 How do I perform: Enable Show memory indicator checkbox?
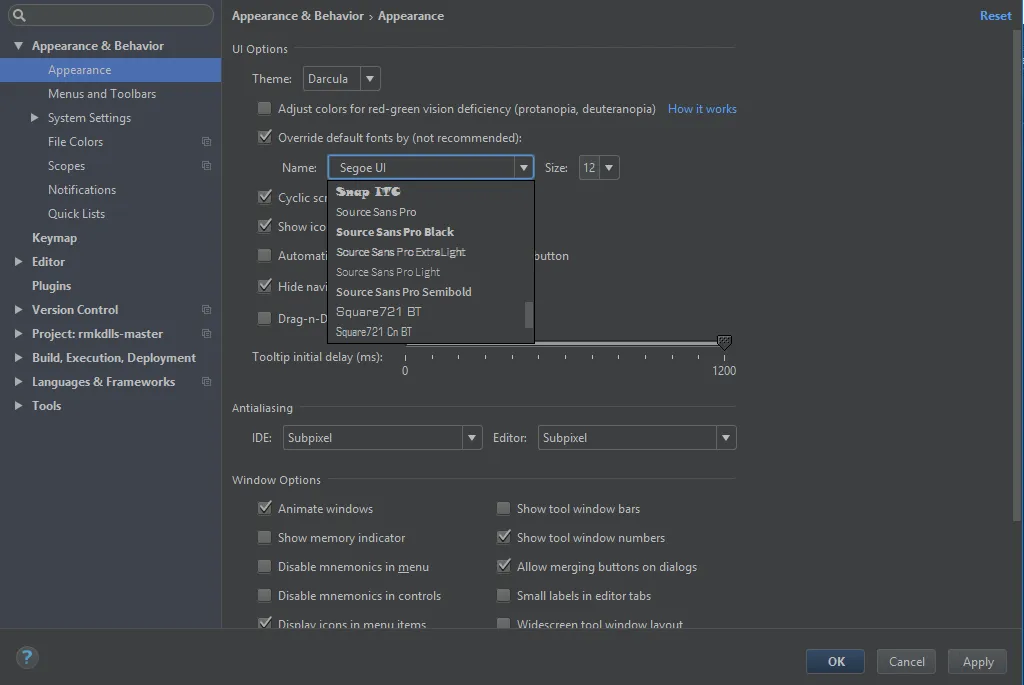(x=265, y=538)
